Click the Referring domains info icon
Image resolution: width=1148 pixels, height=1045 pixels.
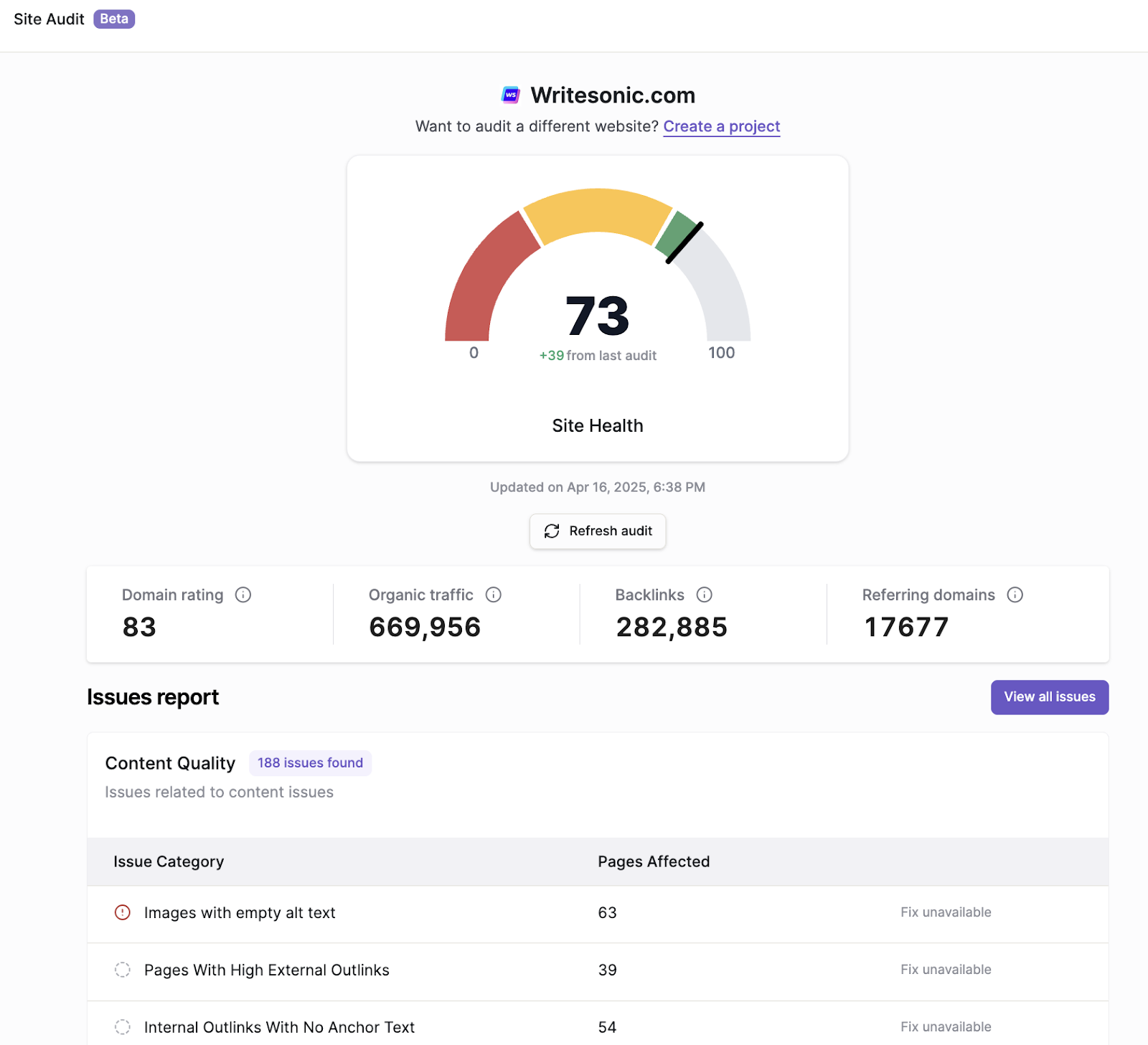point(1015,595)
